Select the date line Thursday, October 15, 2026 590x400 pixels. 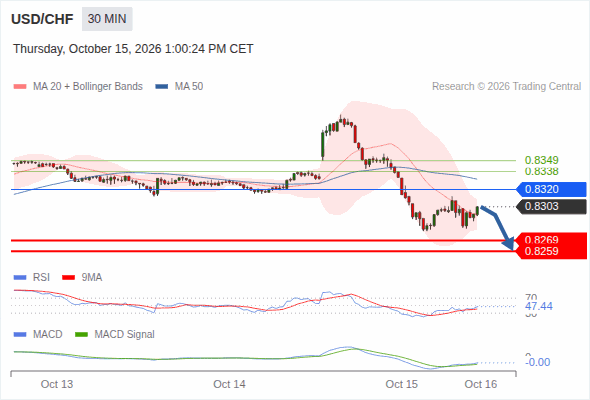click(133, 49)
